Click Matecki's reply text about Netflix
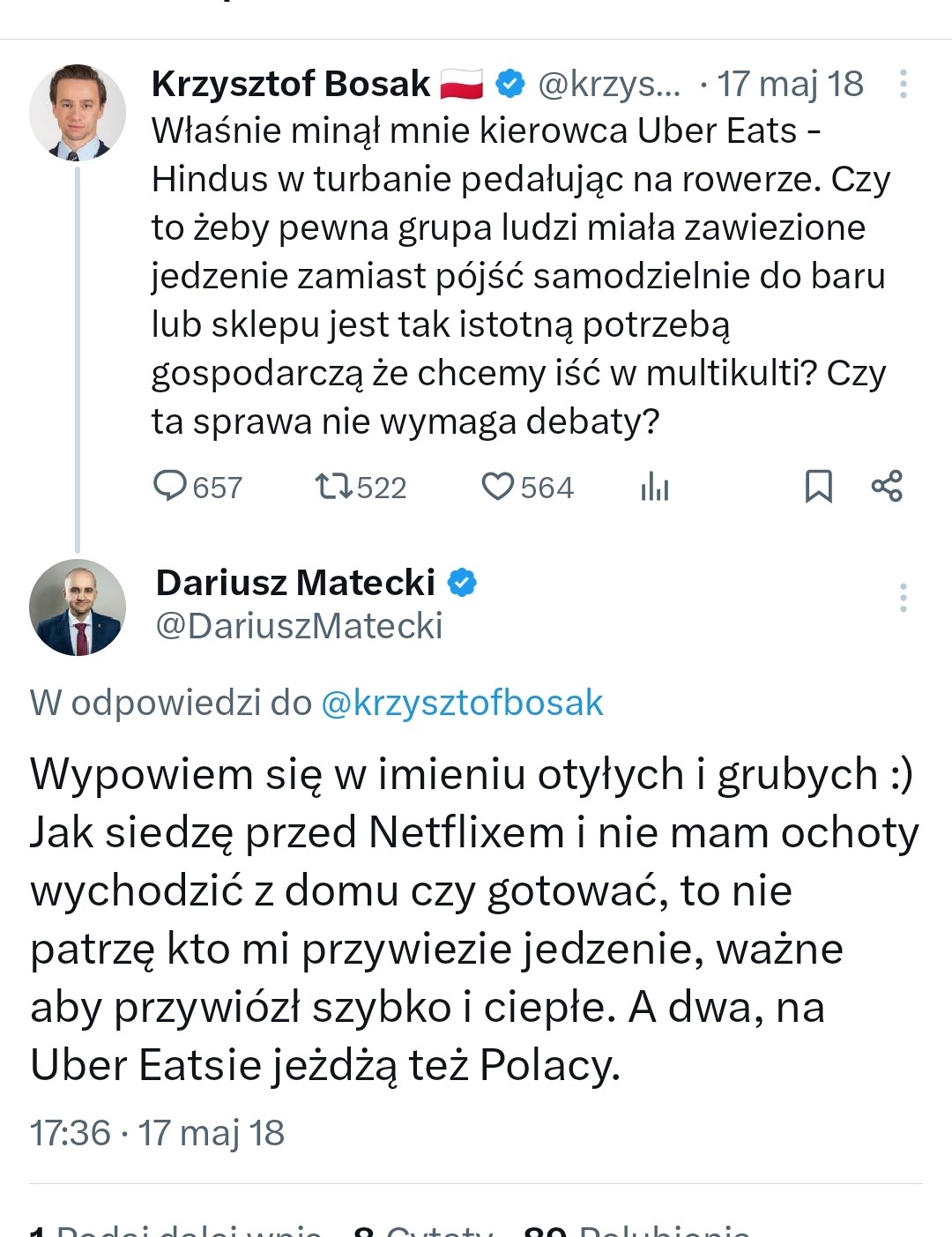 474,920
